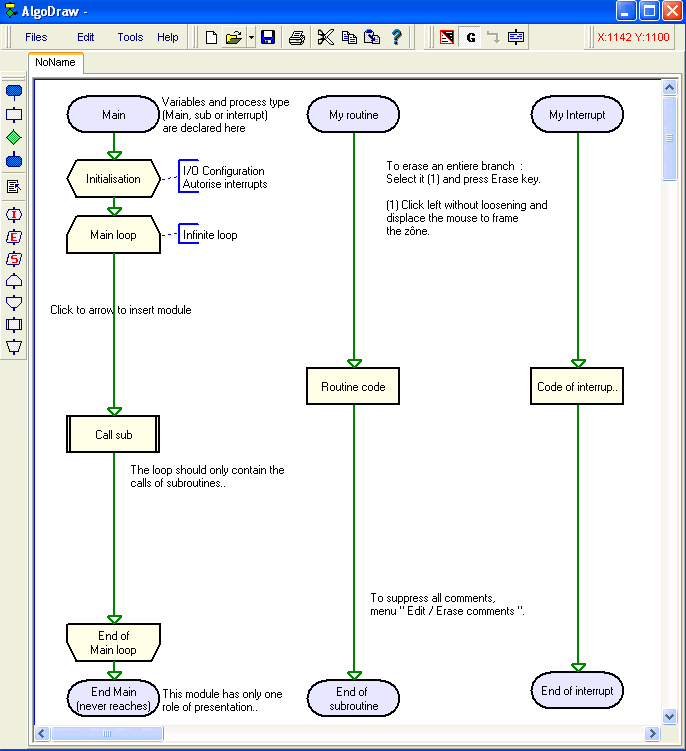Screen dimensions: 686x751
Task: Select the red 'E' module tool
Action: 14,237
